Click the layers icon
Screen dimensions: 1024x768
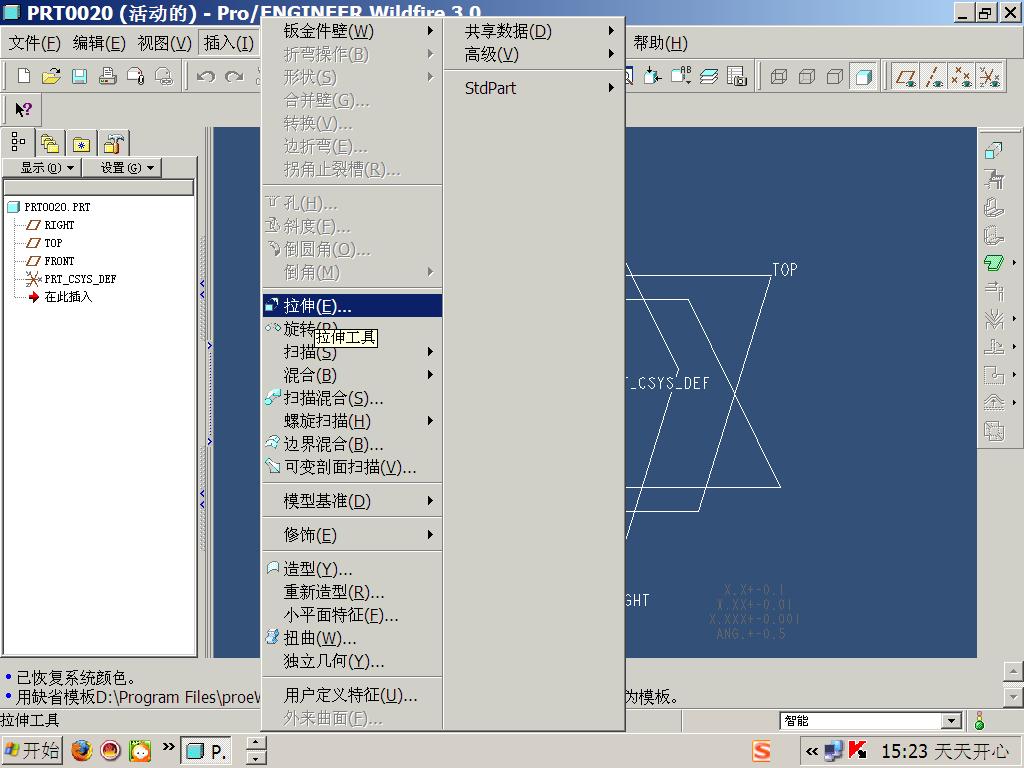tap(709, 76)
